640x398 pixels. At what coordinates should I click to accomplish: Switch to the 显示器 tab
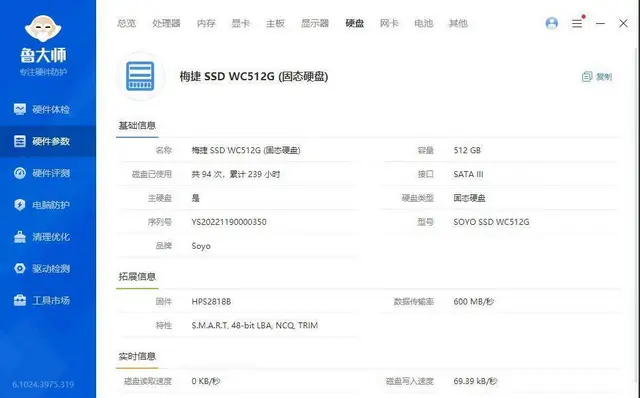[x=315, y=23]
